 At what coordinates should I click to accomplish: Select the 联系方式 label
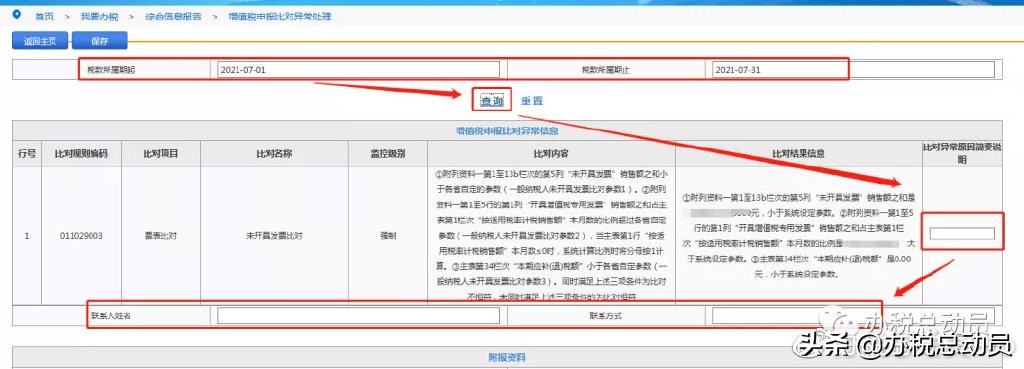coord(605,315)
